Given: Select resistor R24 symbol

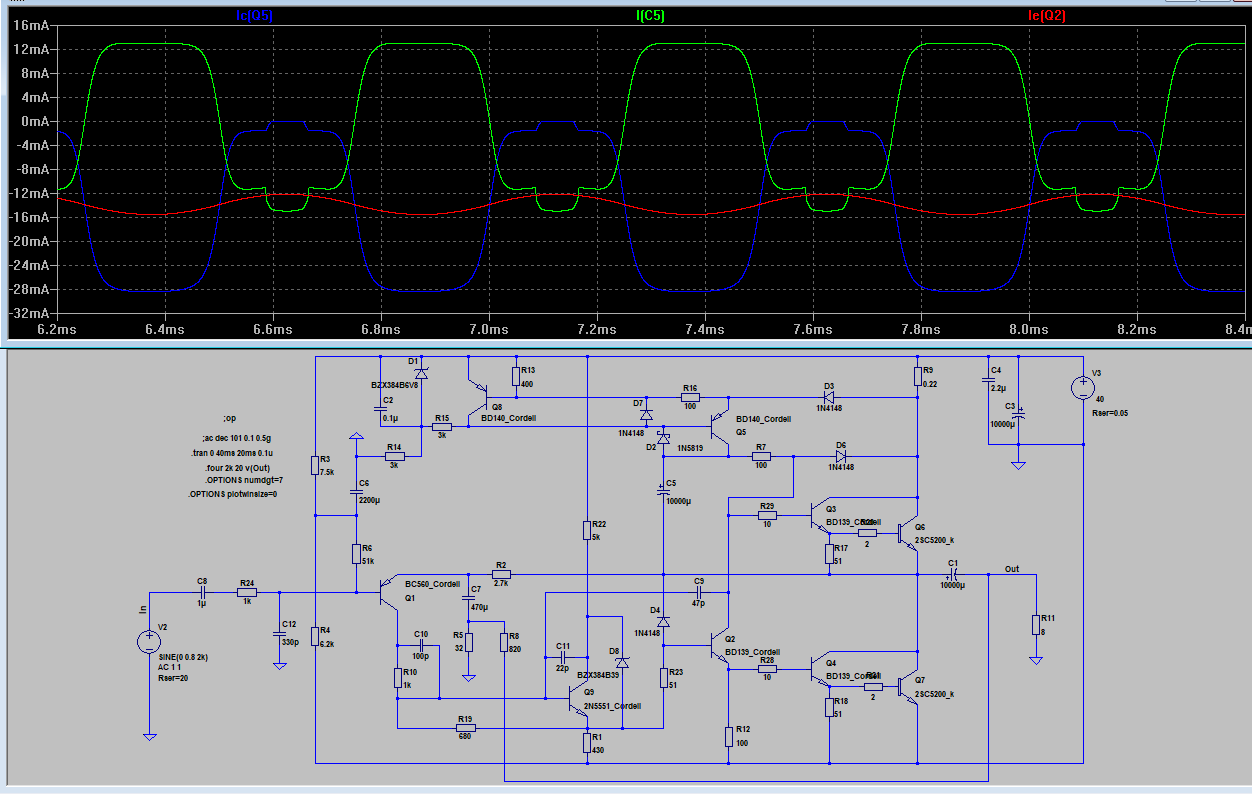Looking at the screenshot, I should (x=247, y=592).
